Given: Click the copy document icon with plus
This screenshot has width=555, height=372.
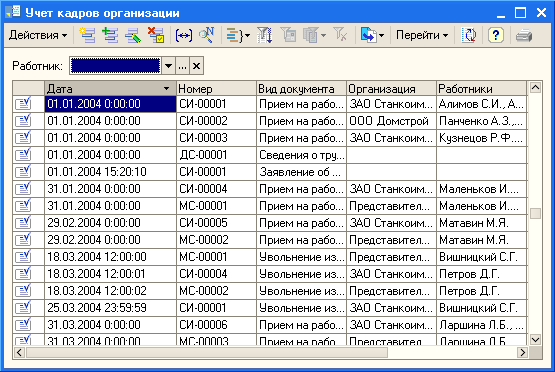Looking at the screenshot, I should click(x=110, y=35).
